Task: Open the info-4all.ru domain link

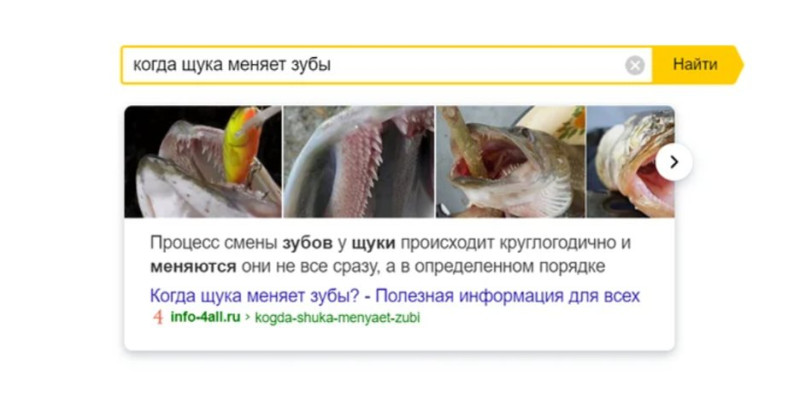Action: pyautogui.click(x=205, y=317)
